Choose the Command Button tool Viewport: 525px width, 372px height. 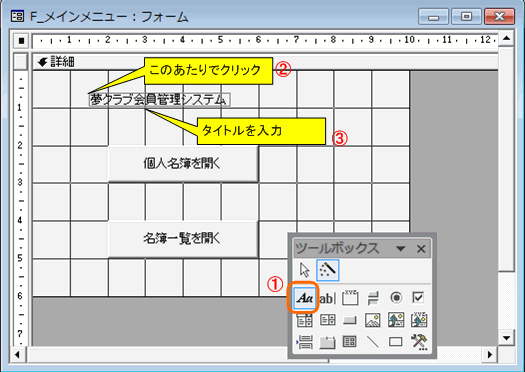coord(350,320)
